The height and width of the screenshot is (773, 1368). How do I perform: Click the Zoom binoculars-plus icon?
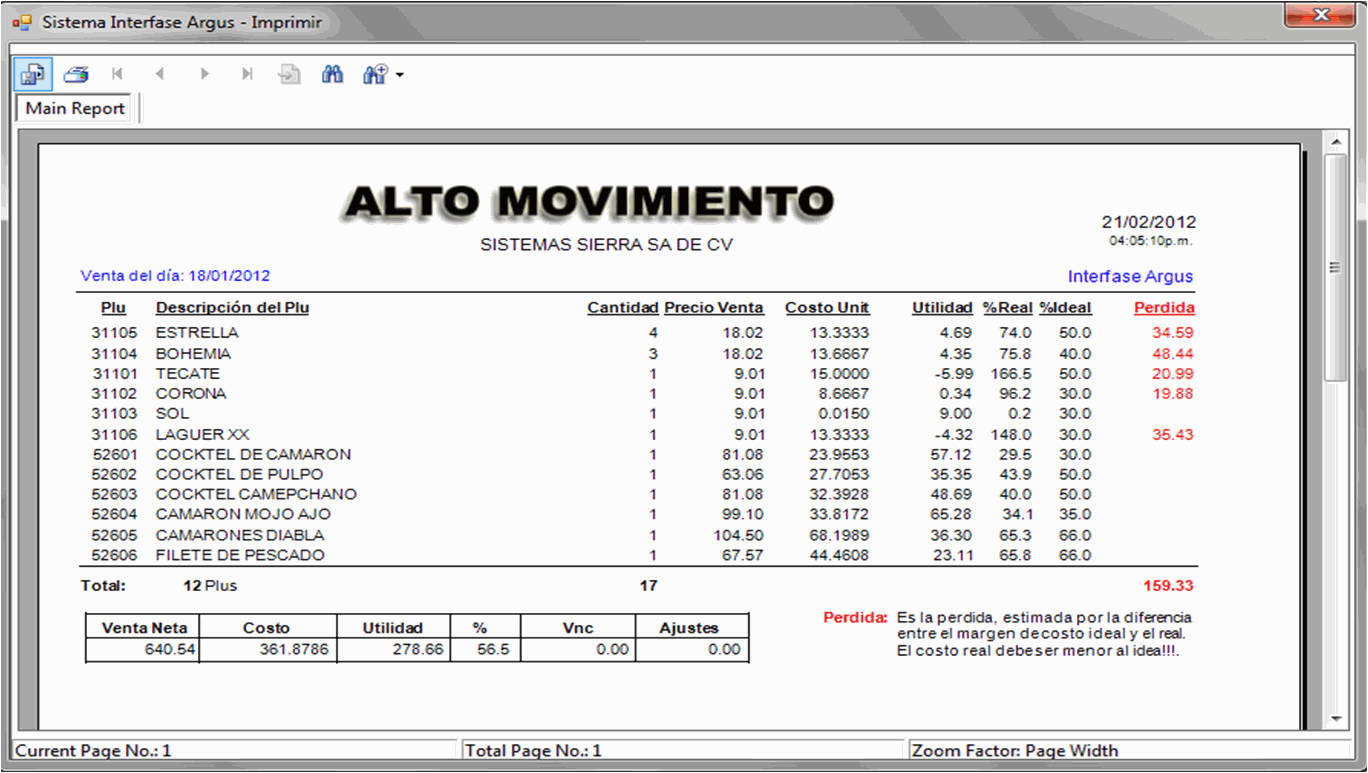(x=375, y=74)
